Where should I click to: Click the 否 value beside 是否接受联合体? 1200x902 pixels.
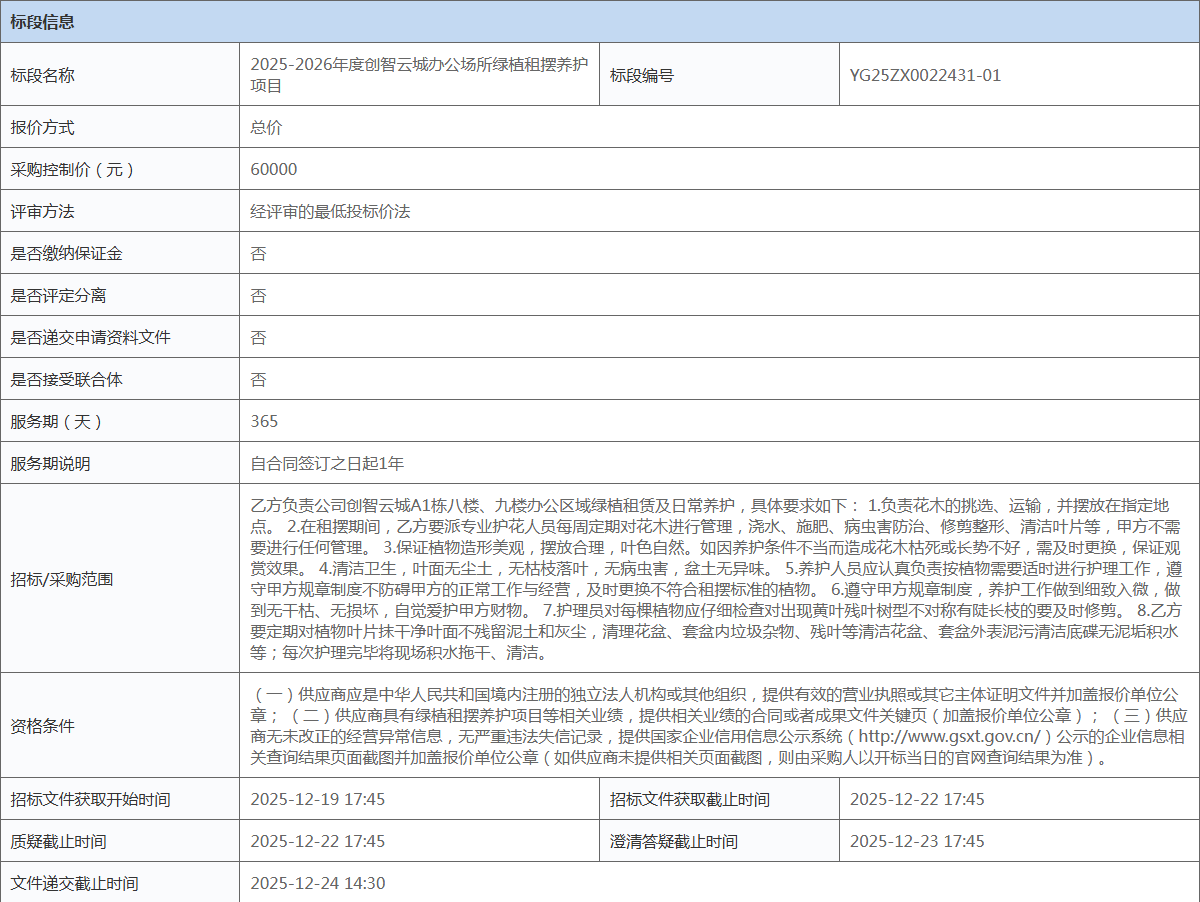(258, 379)
